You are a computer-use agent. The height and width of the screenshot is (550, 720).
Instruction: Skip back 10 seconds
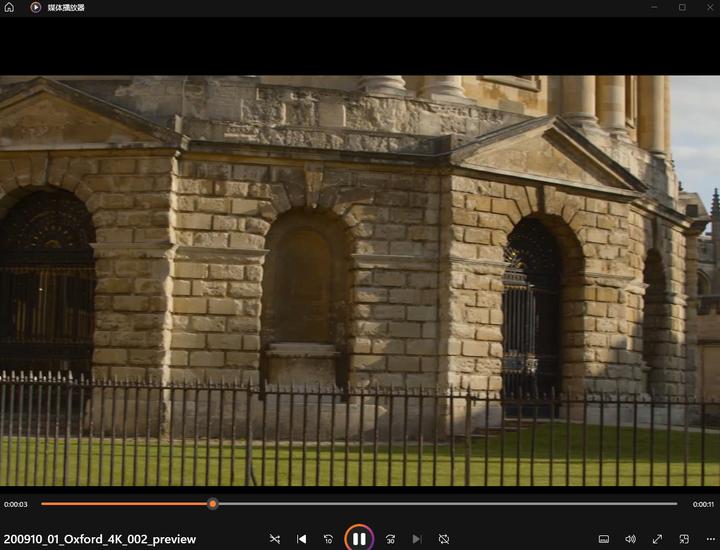click(328, 539)
